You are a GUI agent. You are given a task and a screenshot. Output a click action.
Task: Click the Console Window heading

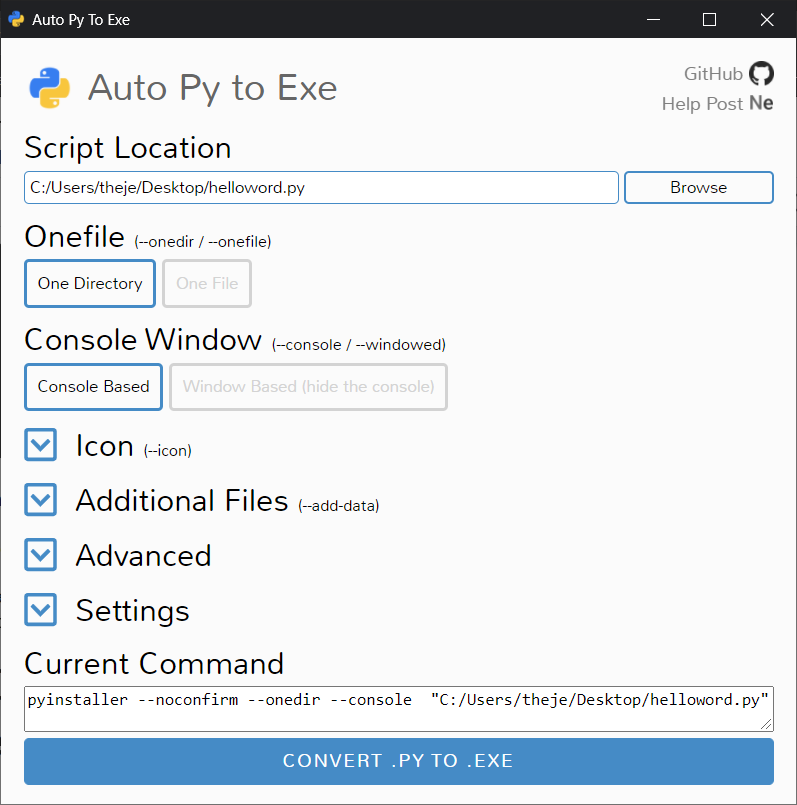(x=143, y=340)
